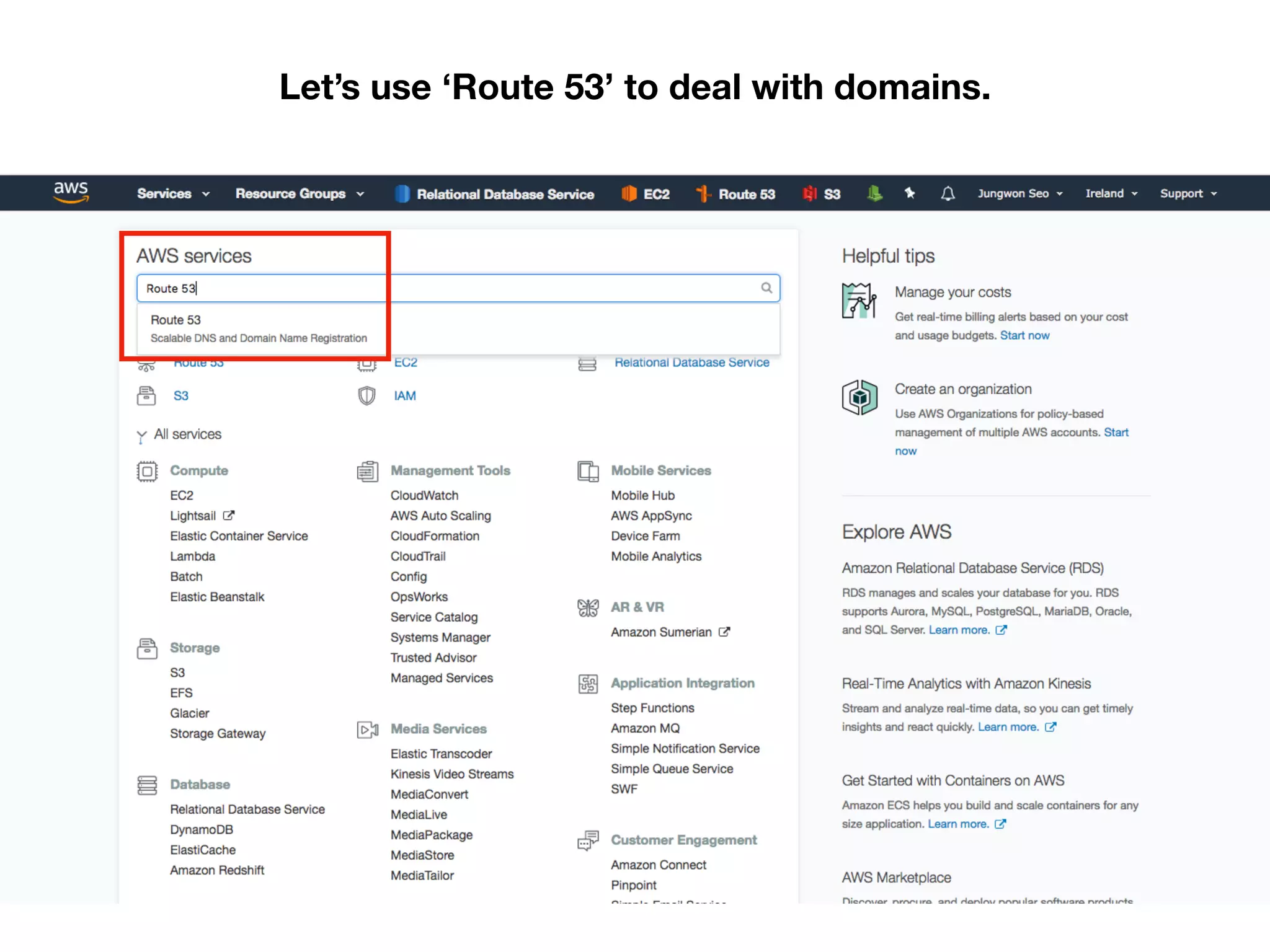Viewport: 1270px width, 952px height.
Task: Open Pinpoint under Customer Engagement
Action: 634,885
